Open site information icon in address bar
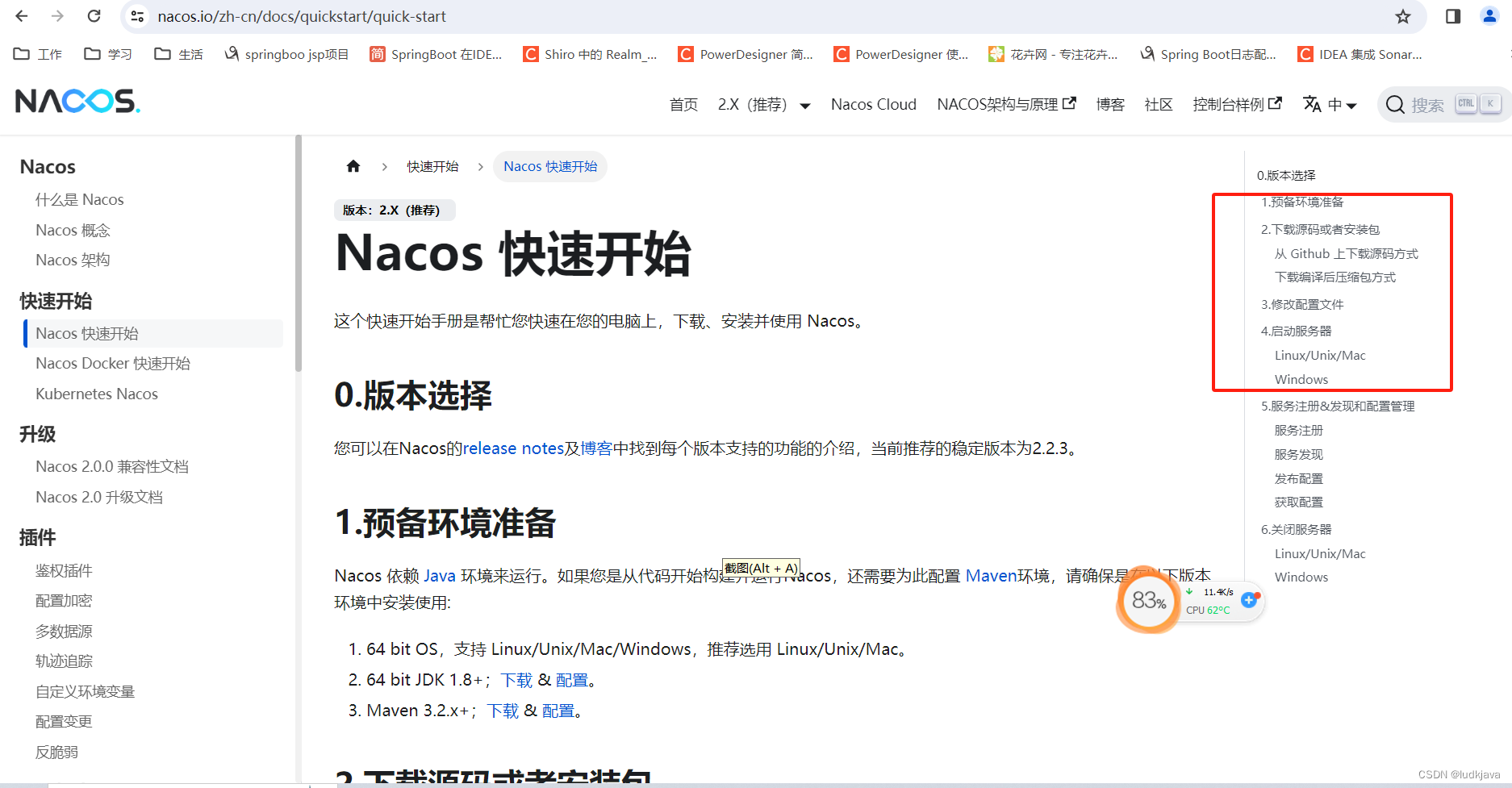 [x=138, y=16]
